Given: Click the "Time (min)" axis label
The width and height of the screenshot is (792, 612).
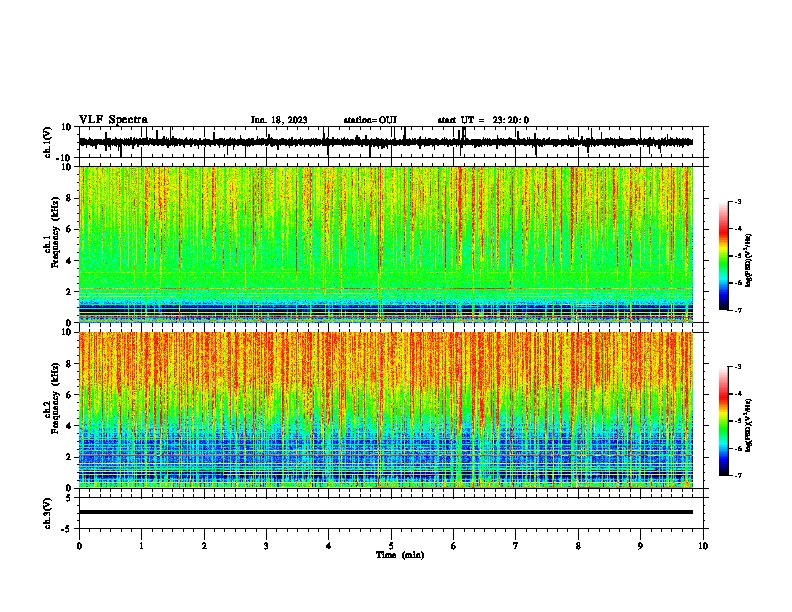Looking at the screenshot, I should click(x=400, y=555).
